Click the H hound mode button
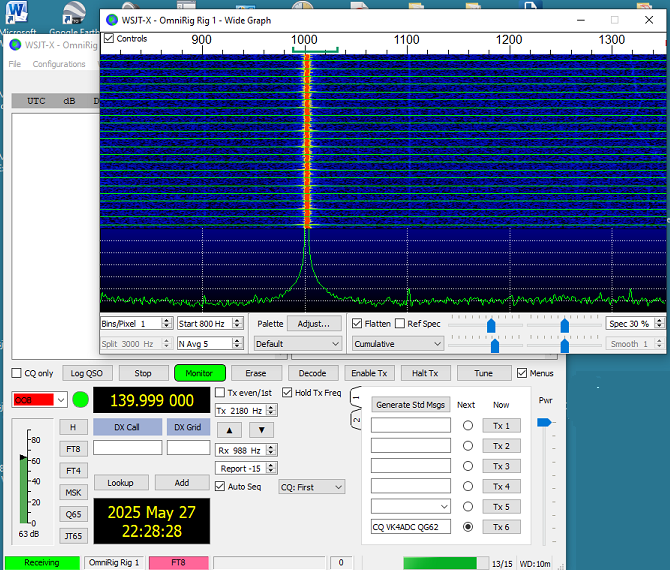Image resolution: width=670 pixels, height=570 pixels. coord(73,427)
